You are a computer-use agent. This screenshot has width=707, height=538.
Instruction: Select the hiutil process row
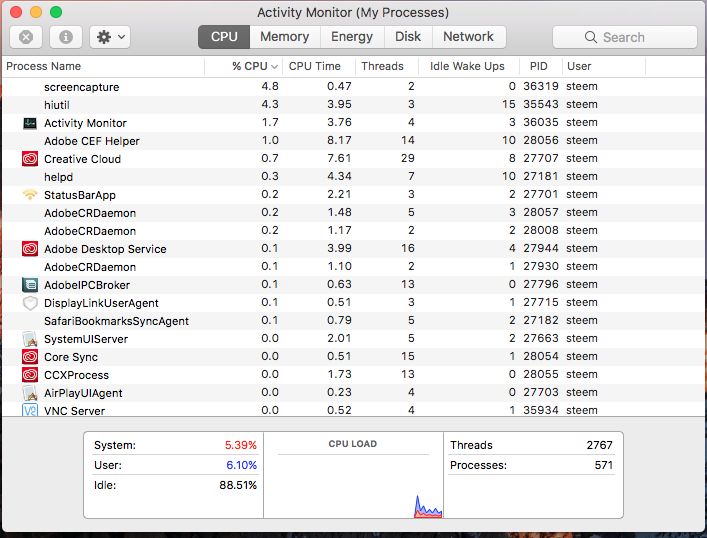354,105
